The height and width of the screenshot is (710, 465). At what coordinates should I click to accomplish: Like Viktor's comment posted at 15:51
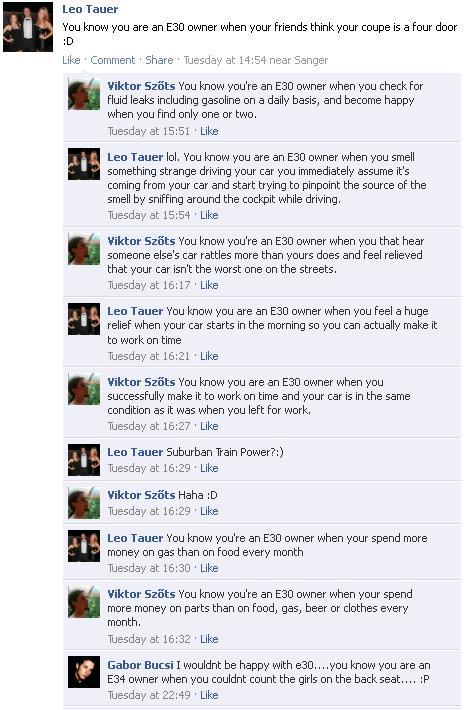point(209,131)
